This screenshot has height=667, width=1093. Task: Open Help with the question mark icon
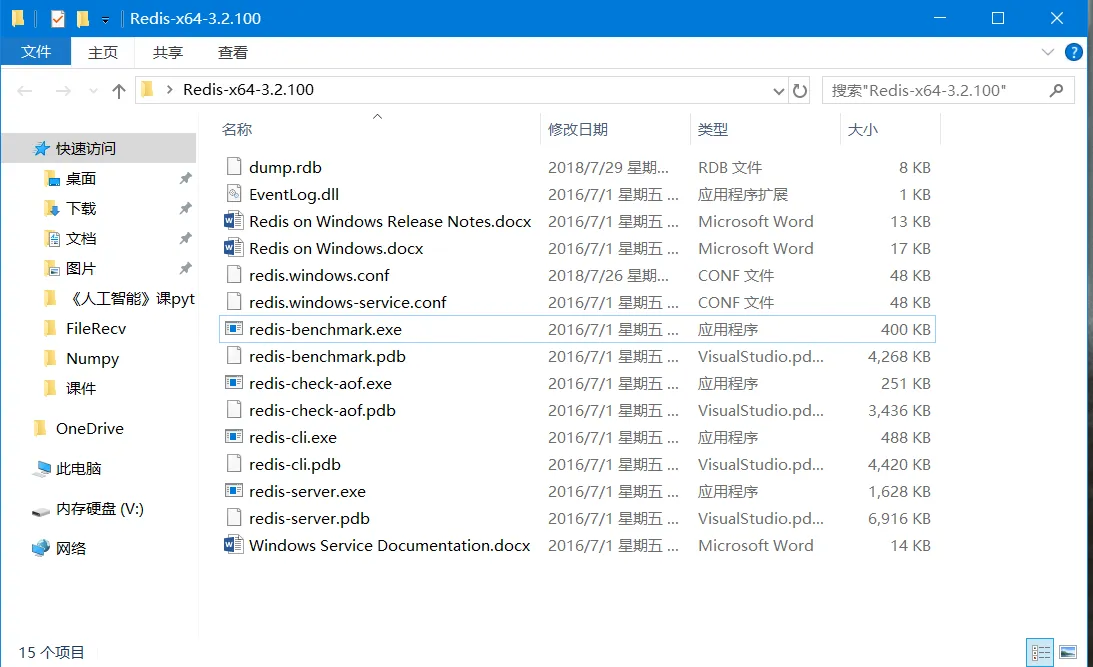pos(1073,52)
